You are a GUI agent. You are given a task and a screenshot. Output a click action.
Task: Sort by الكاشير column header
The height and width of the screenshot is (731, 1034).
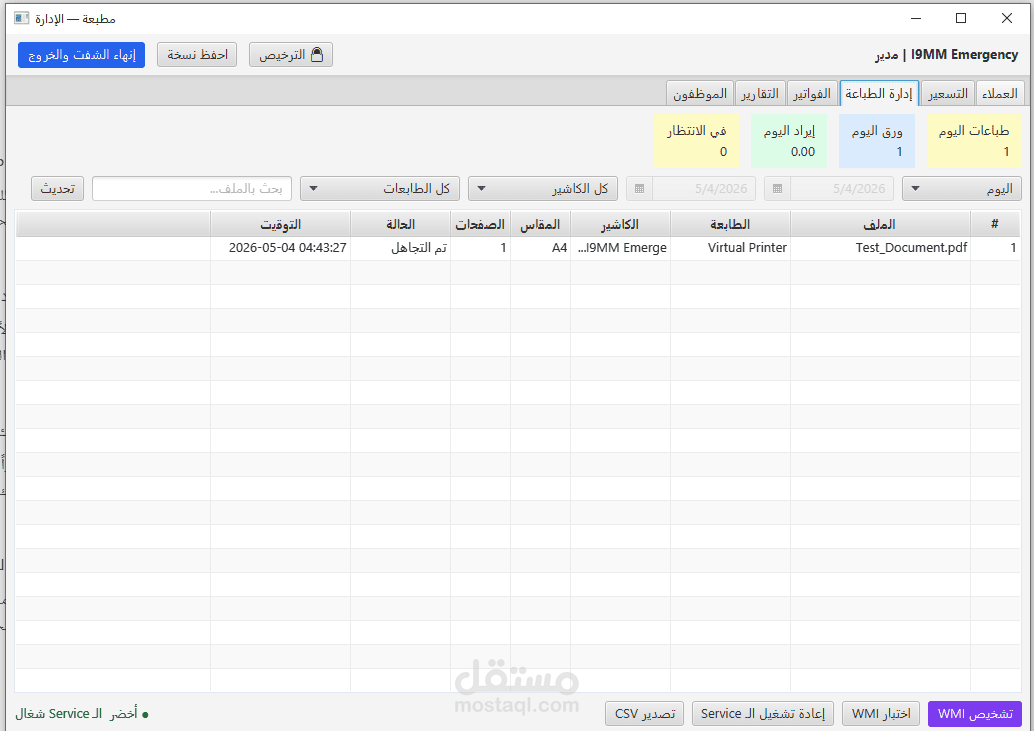coord(620,225)
